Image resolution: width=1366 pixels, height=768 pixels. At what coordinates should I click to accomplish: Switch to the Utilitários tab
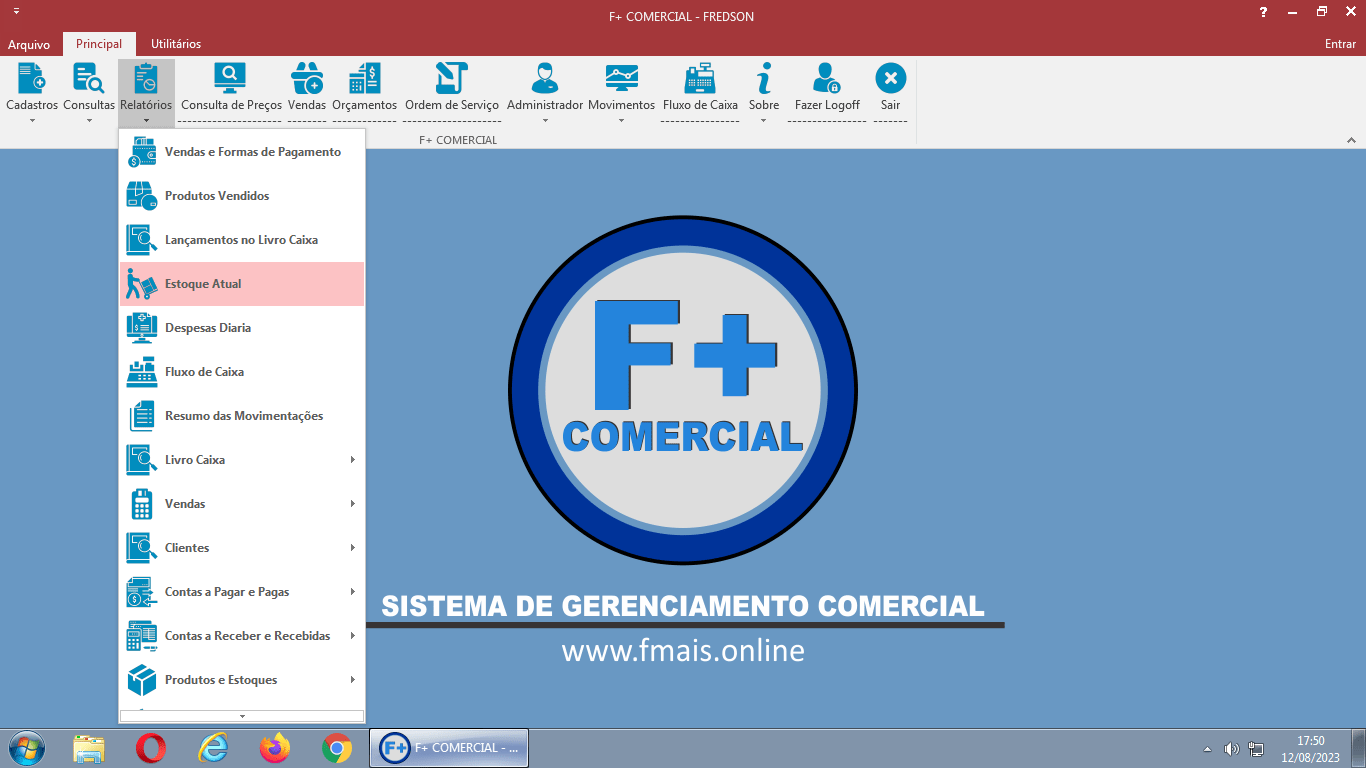coord(176,44)
